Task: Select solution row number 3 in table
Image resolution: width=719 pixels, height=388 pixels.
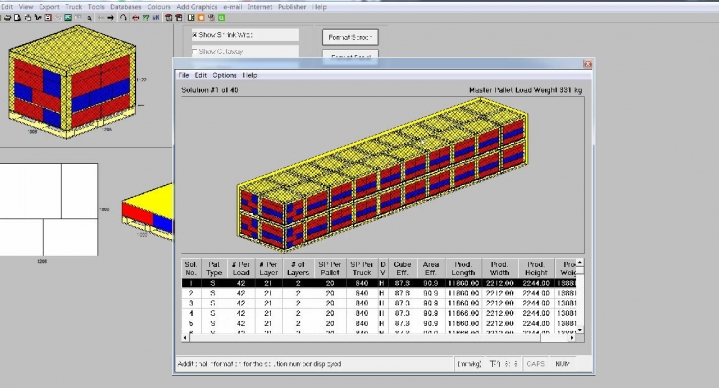Action: (x=379, y=303)
